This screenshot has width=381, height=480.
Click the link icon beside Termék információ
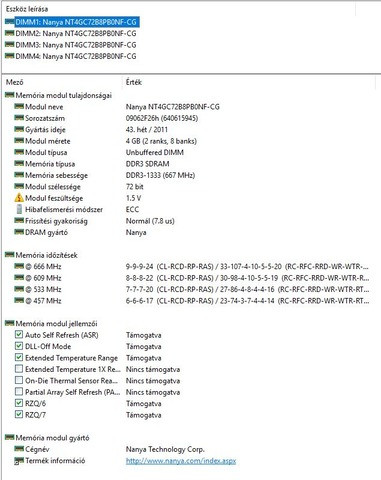click(x=19, y=461)
